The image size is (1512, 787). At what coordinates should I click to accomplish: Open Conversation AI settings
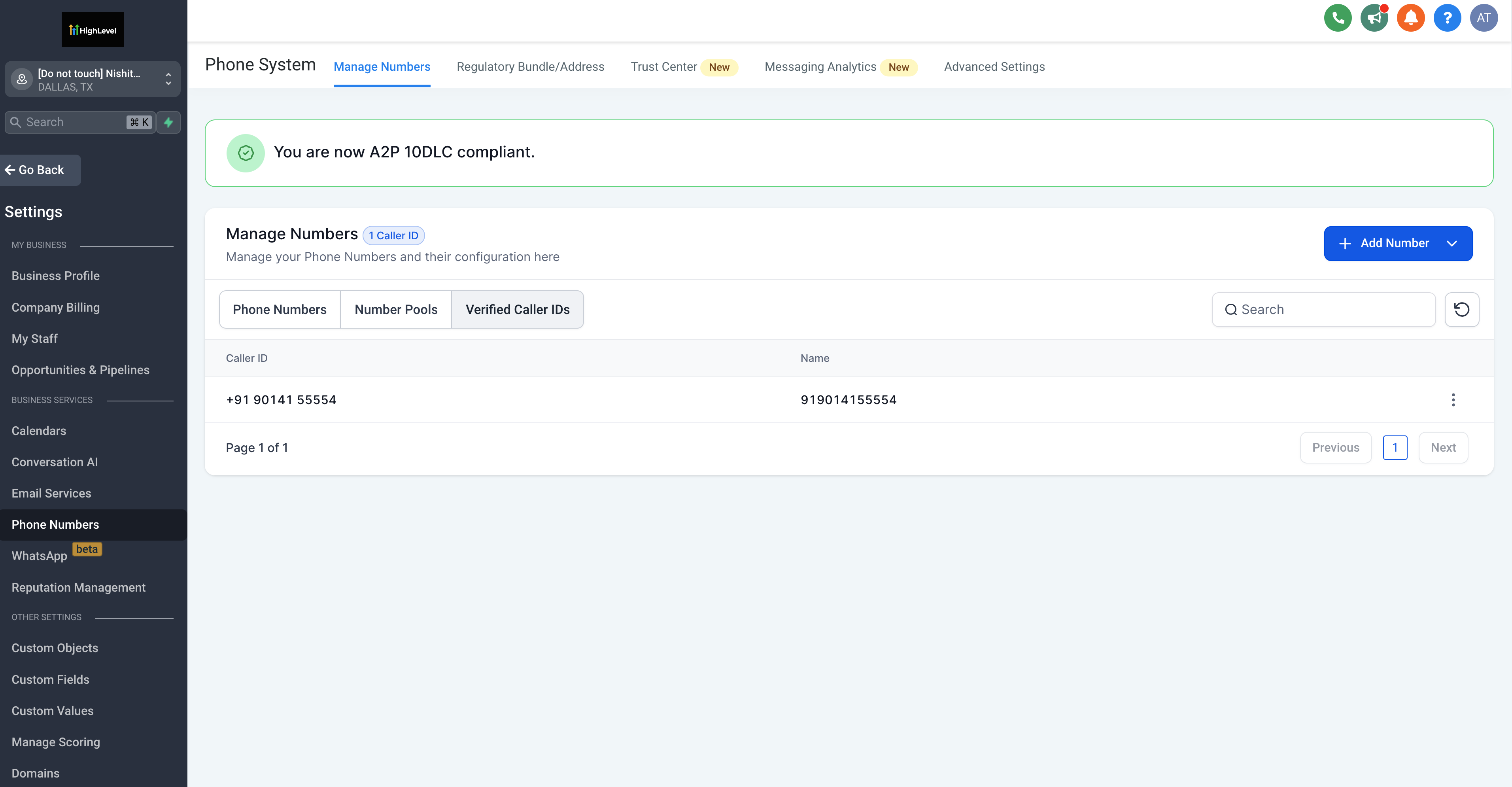click(x=55, y=462)
